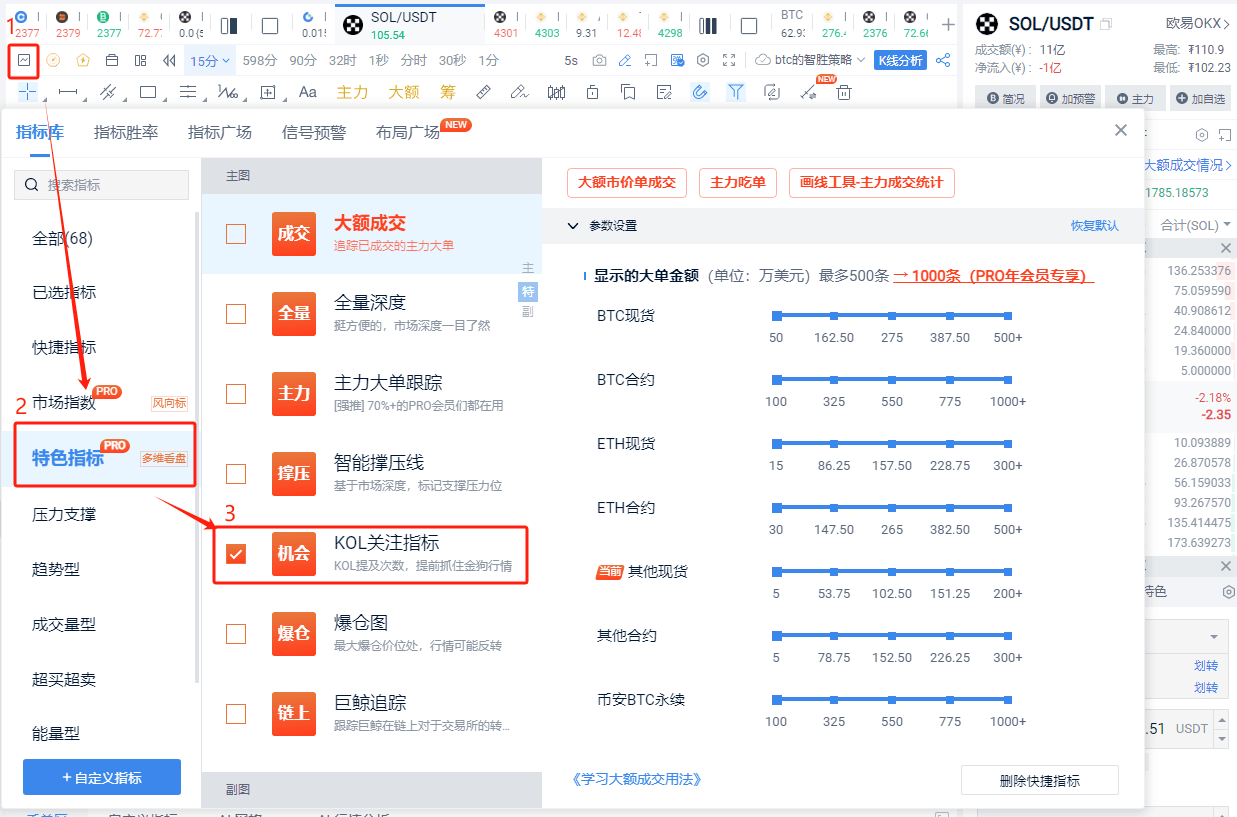Click the BTC现货 amount slider track
1237x817 pixels.
[x=892, y=316]
